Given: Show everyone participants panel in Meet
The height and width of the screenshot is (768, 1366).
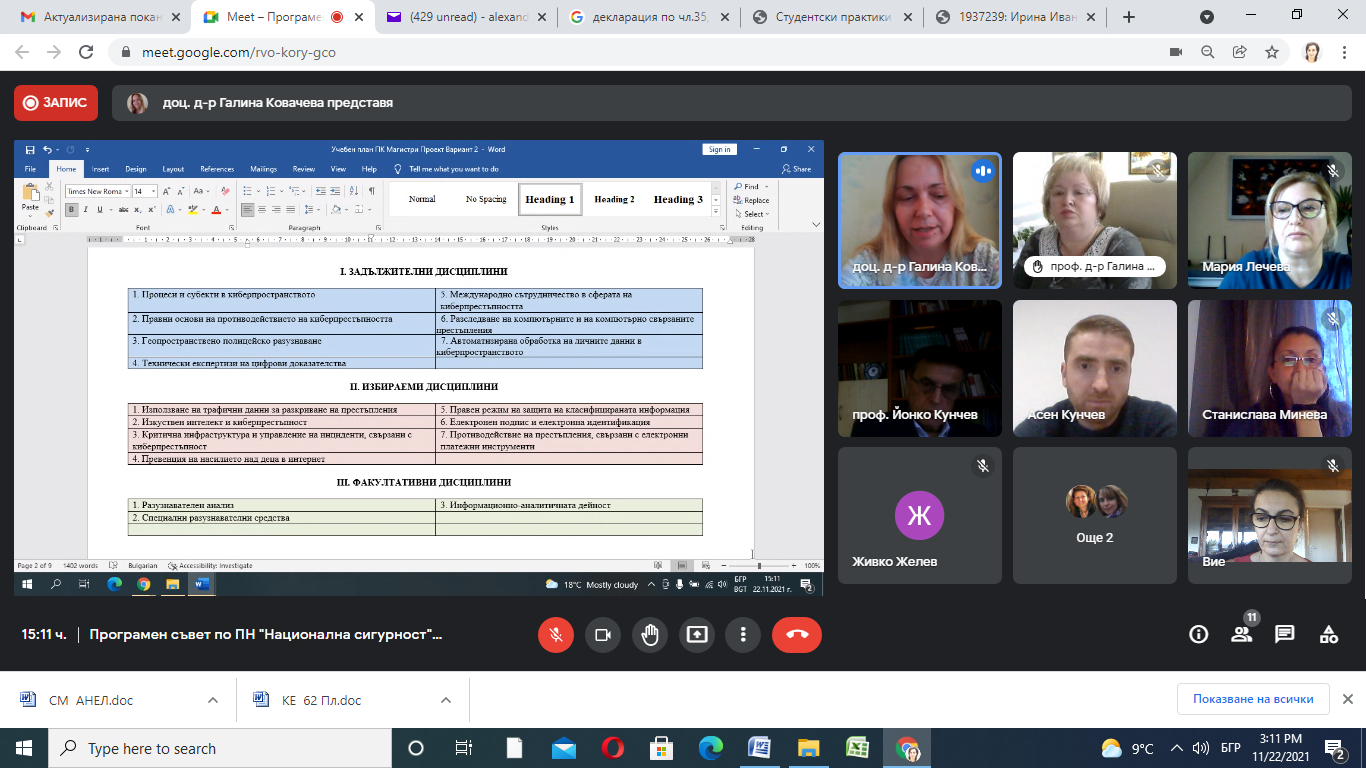Looking at the screenshot, I should 1242,634.
